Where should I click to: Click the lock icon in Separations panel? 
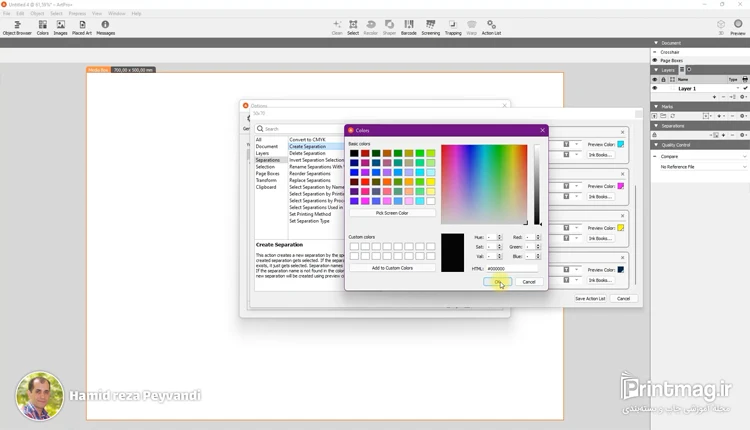tap(655, 135)
